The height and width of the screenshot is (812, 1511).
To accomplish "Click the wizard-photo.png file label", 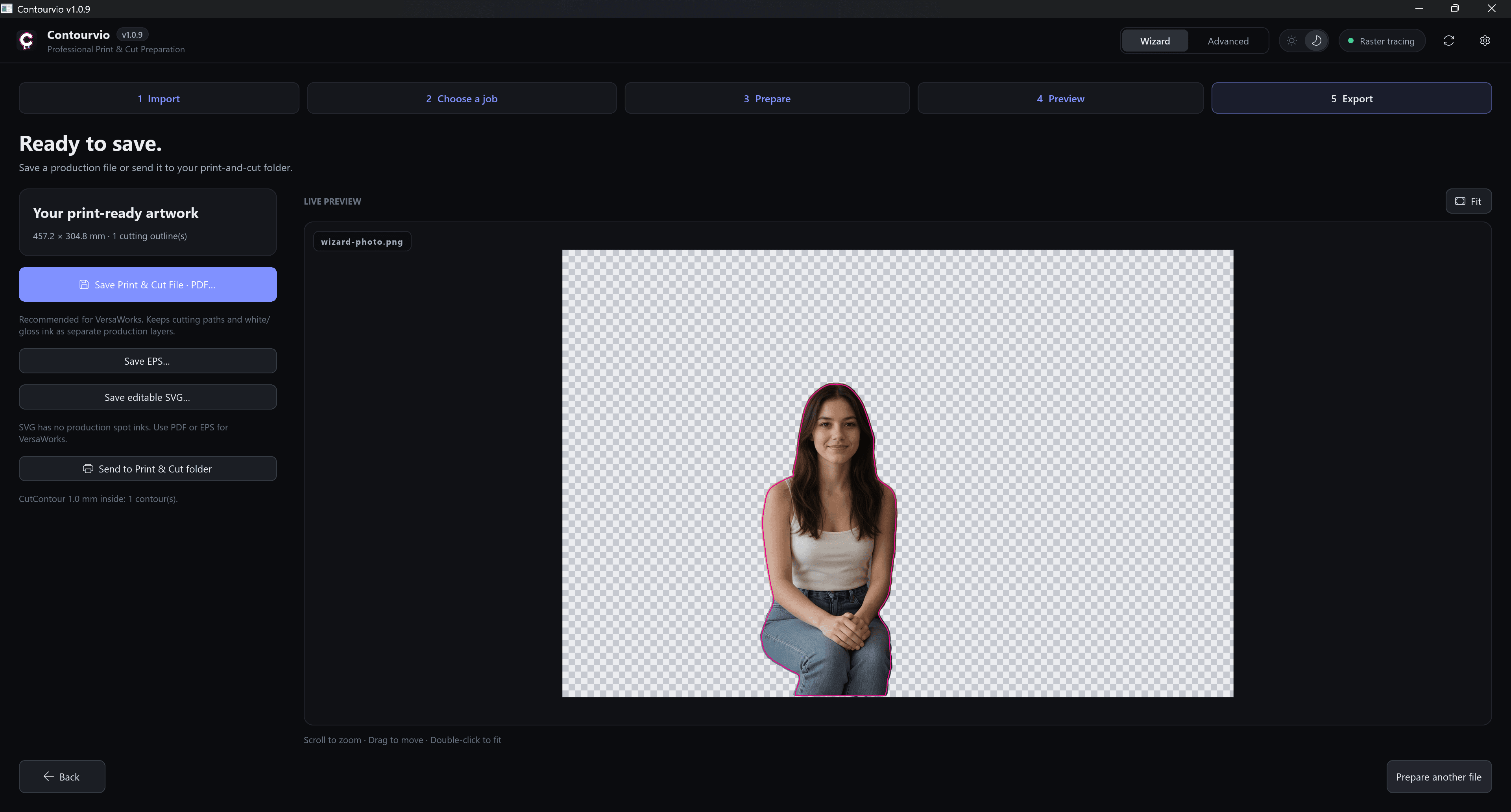I will point(362,242).
